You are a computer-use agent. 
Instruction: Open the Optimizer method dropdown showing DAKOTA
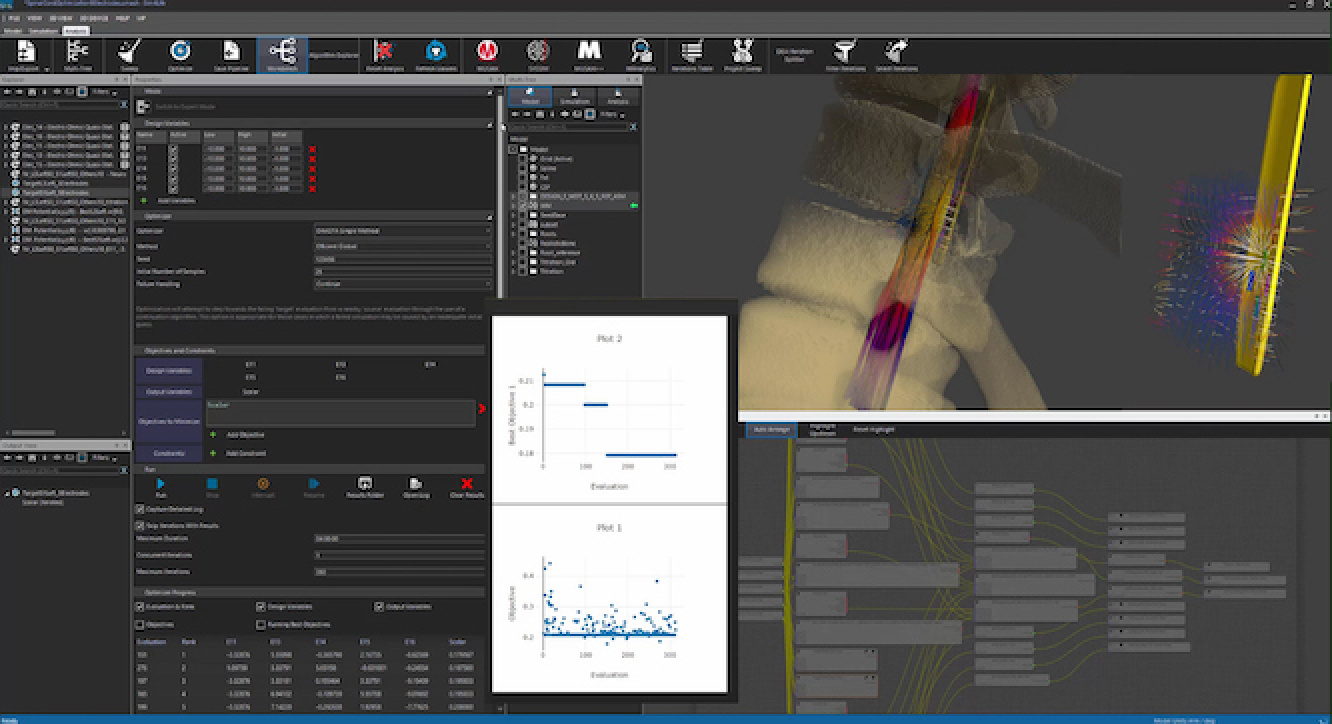click(x=402, y=230)
